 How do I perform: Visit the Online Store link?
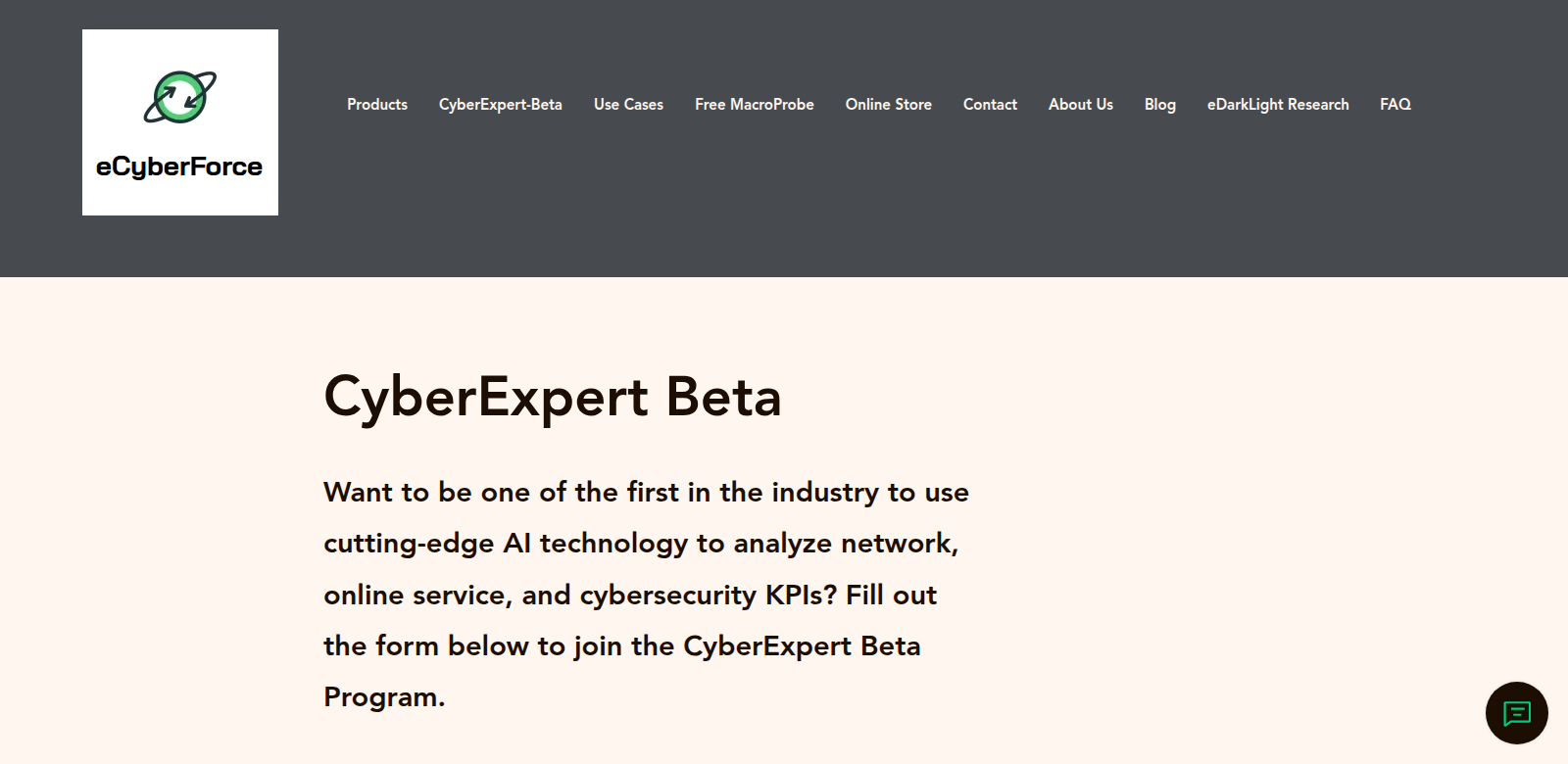(889, 104)
